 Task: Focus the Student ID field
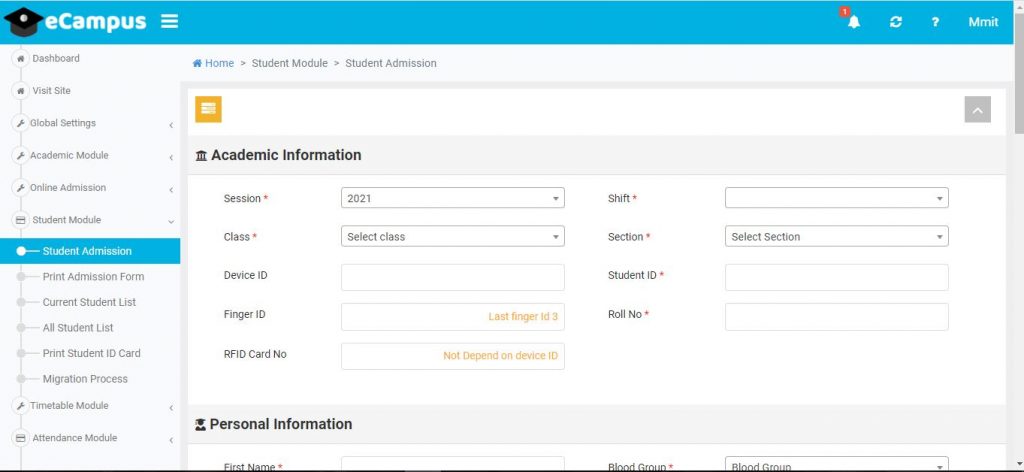pos(837,277)
